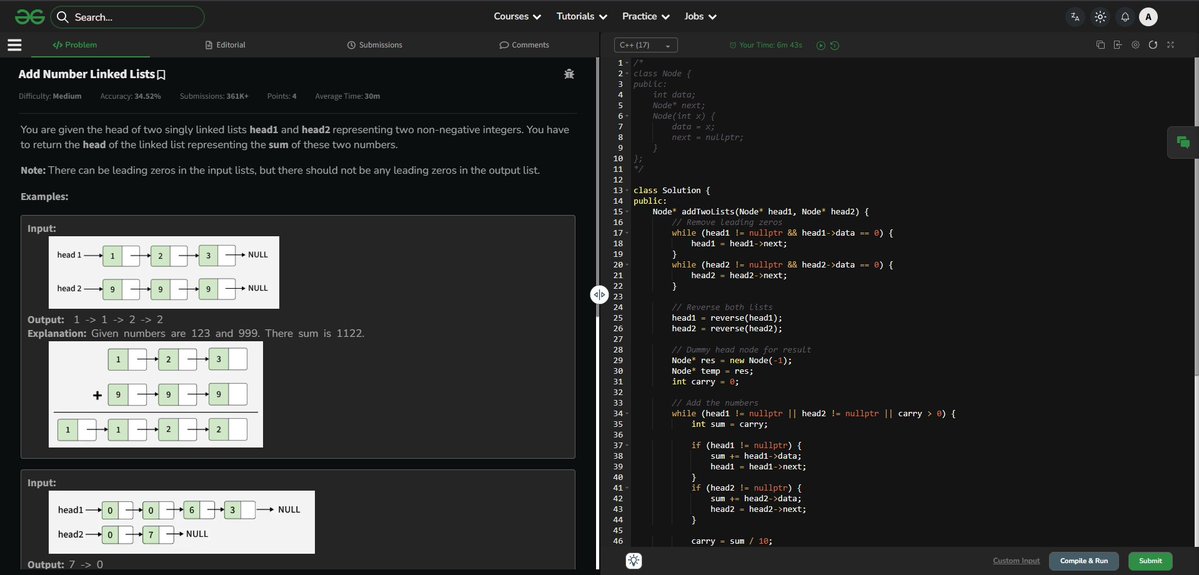
Task: Click the report bug icon
Action: point(569,74)
